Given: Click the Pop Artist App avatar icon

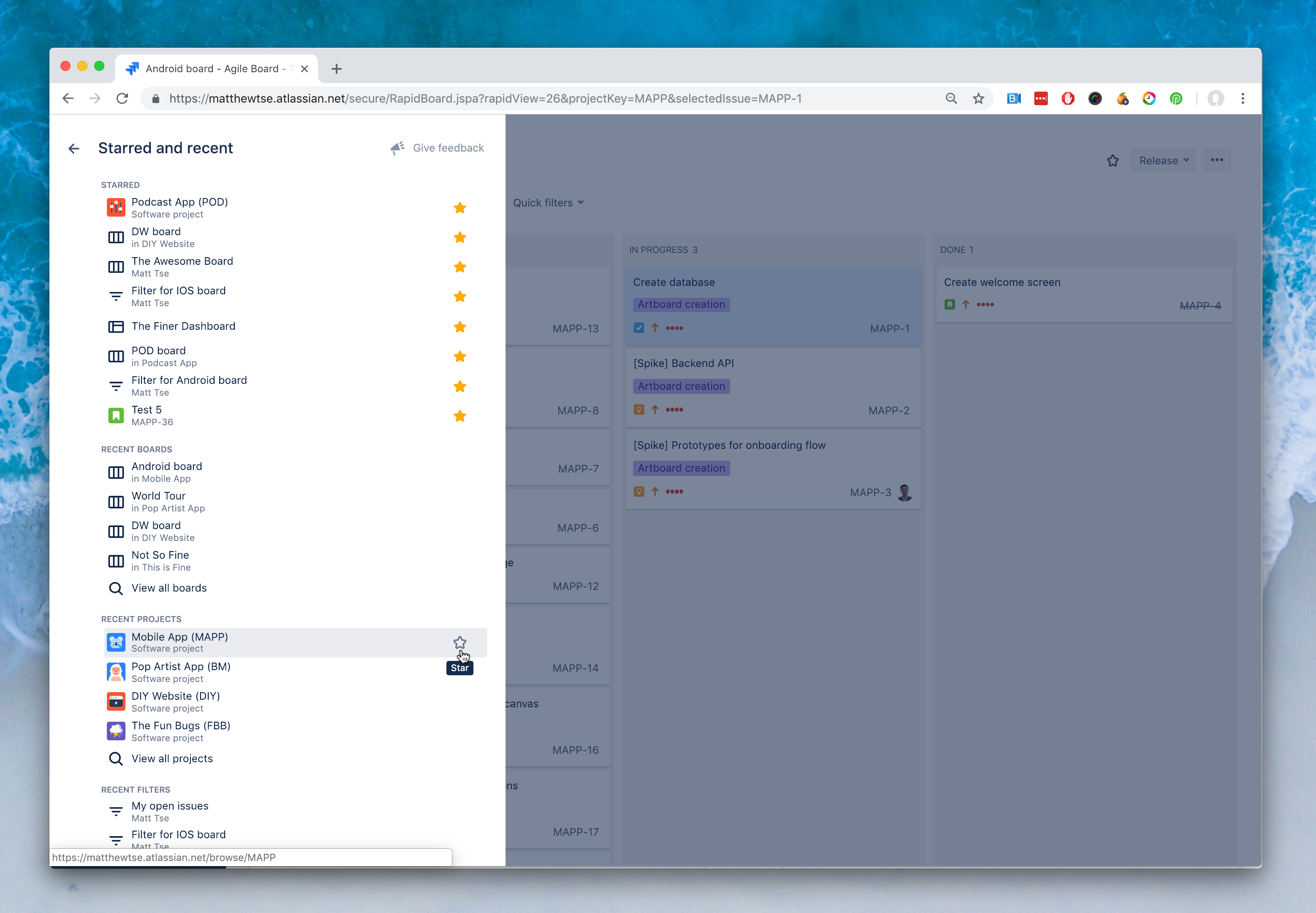Looking at the screenshot, I should [116, 672].
